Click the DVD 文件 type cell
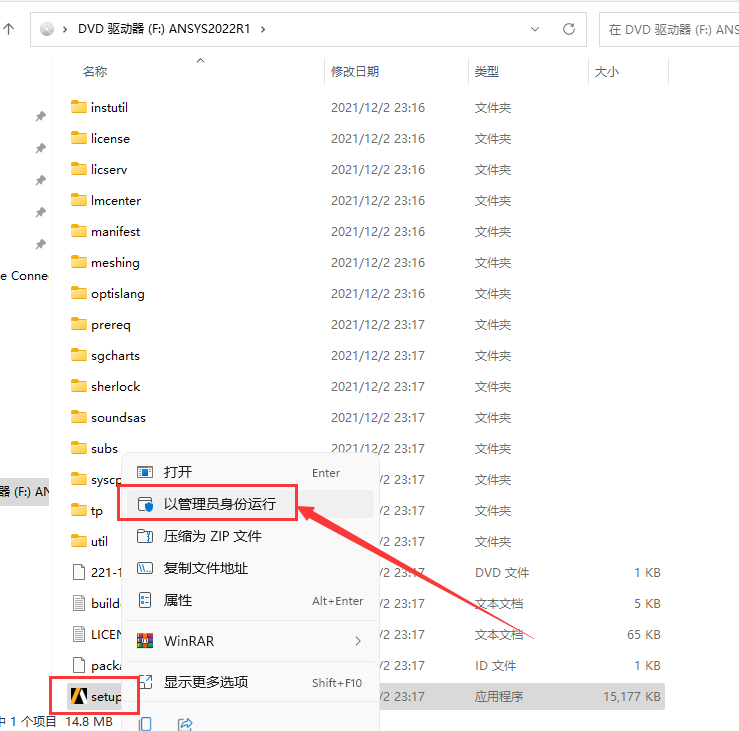This screenshot has width=739, height=731. pos(502,573)
